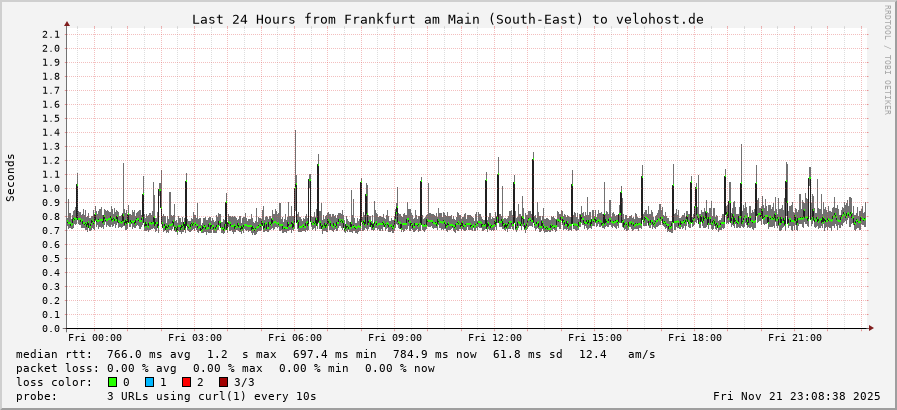897x410 pixels.
Task: Click the packet loss statistics line
Action: 226,368
